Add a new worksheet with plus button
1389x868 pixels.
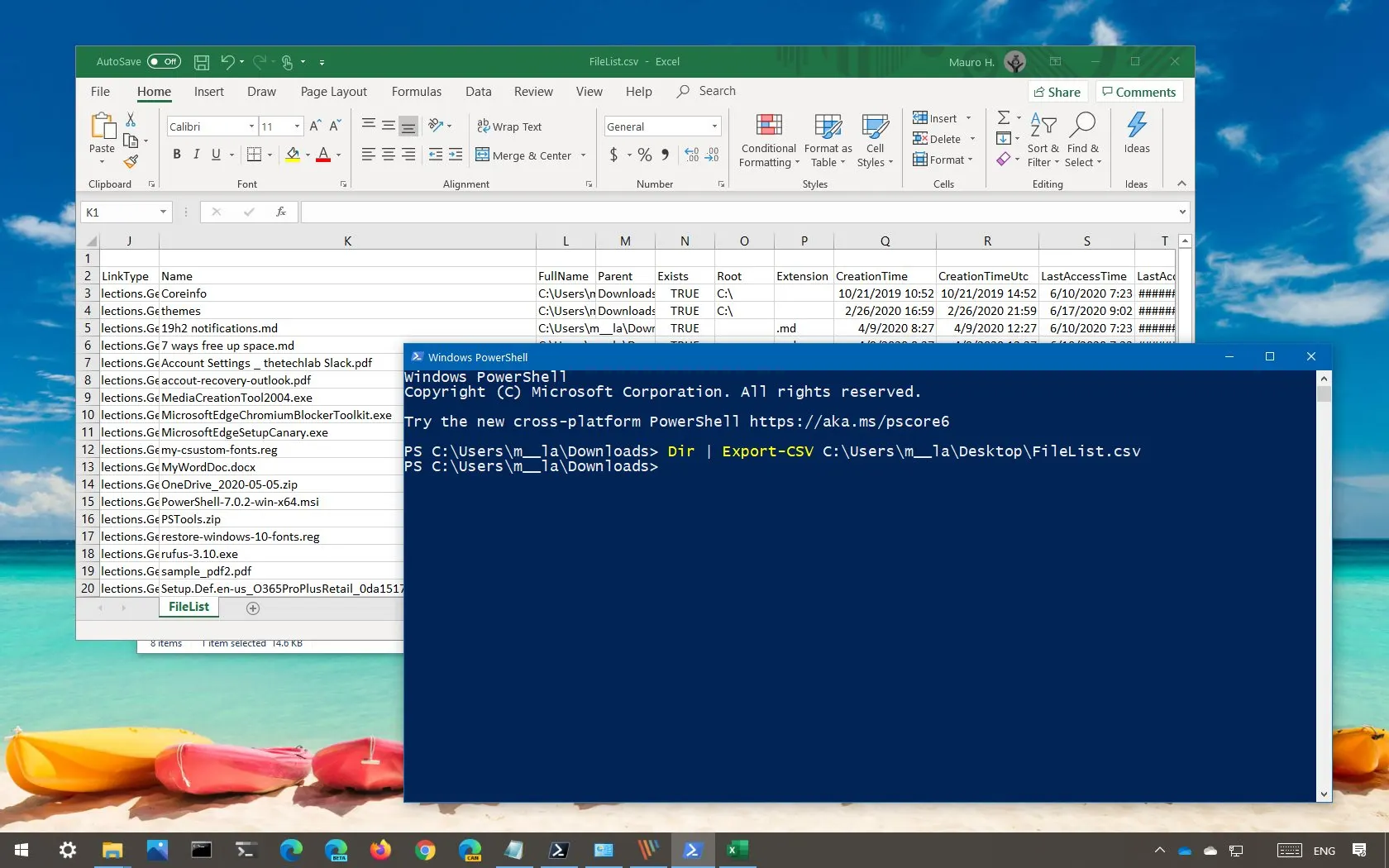[x=253, y=608]
